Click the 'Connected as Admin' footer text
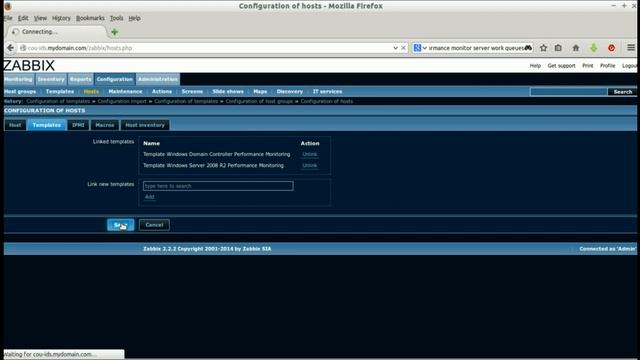 point(607,249)
